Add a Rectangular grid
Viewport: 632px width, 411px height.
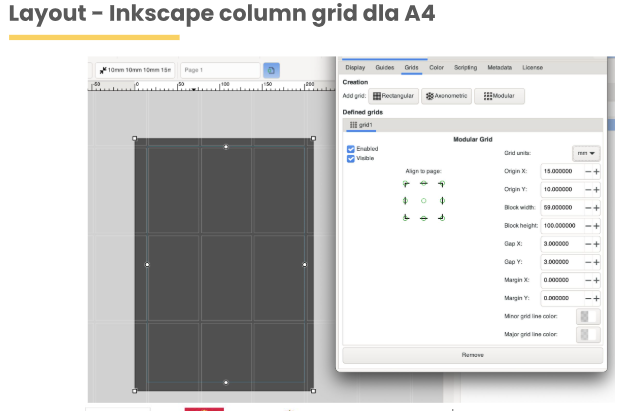[x=393, y=96]
